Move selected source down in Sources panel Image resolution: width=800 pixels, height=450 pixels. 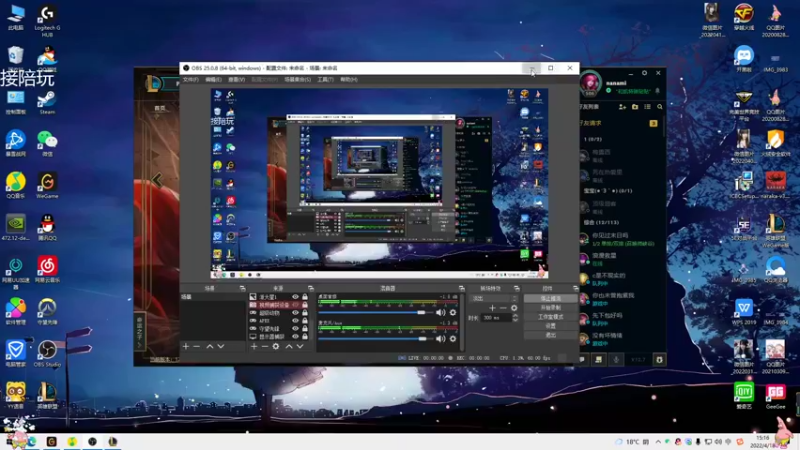point(300,346)
